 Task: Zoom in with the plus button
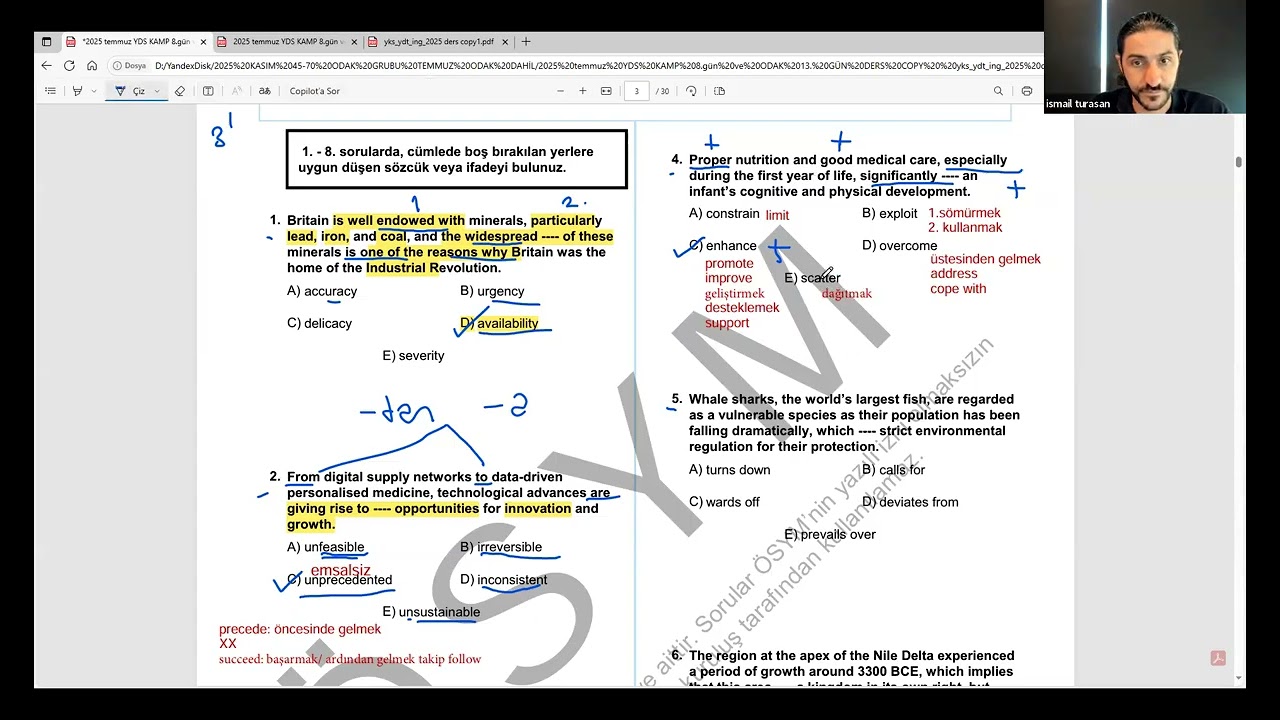(583, 91)
